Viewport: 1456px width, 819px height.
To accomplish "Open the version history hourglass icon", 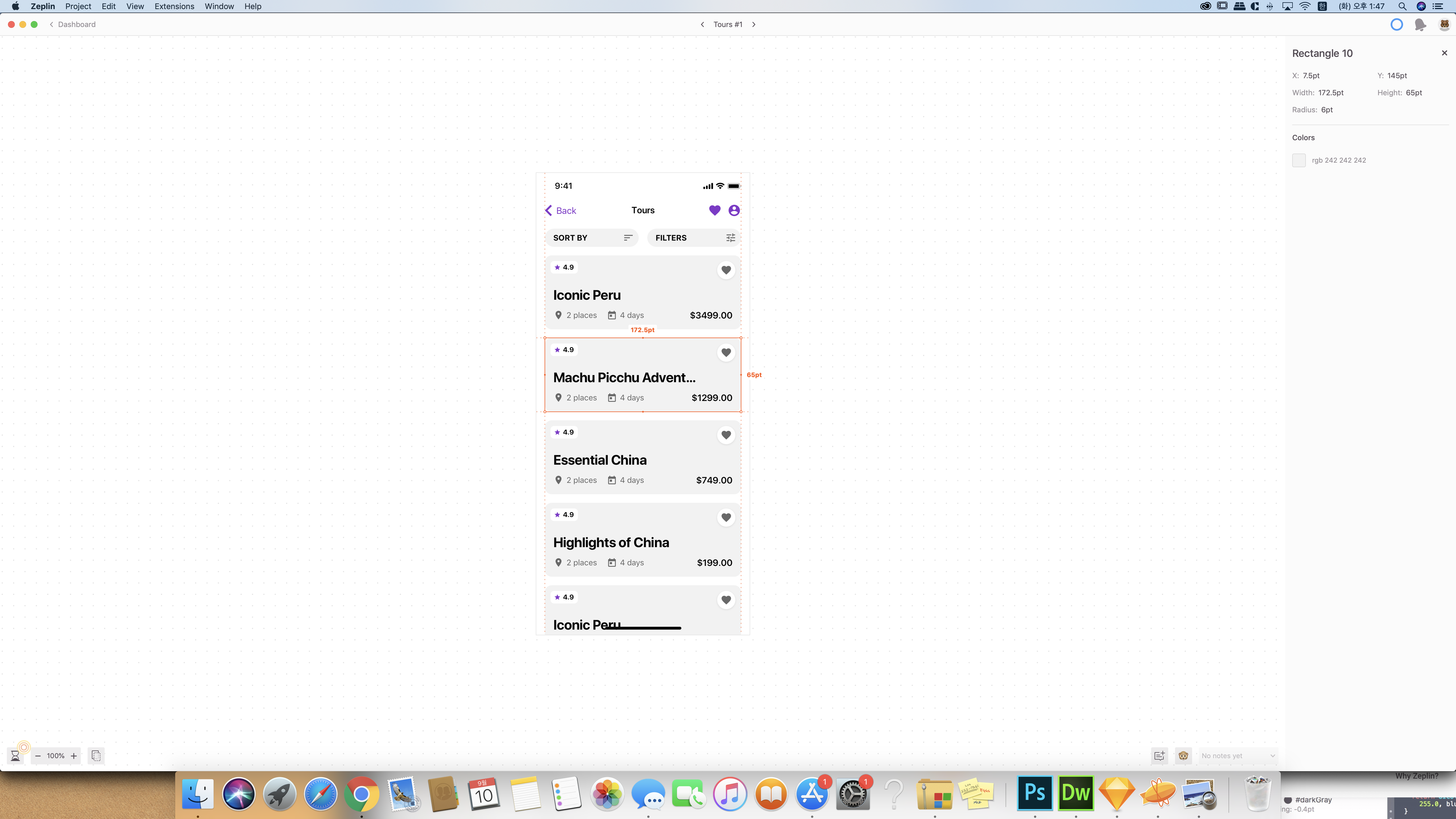I will [15, 756].
